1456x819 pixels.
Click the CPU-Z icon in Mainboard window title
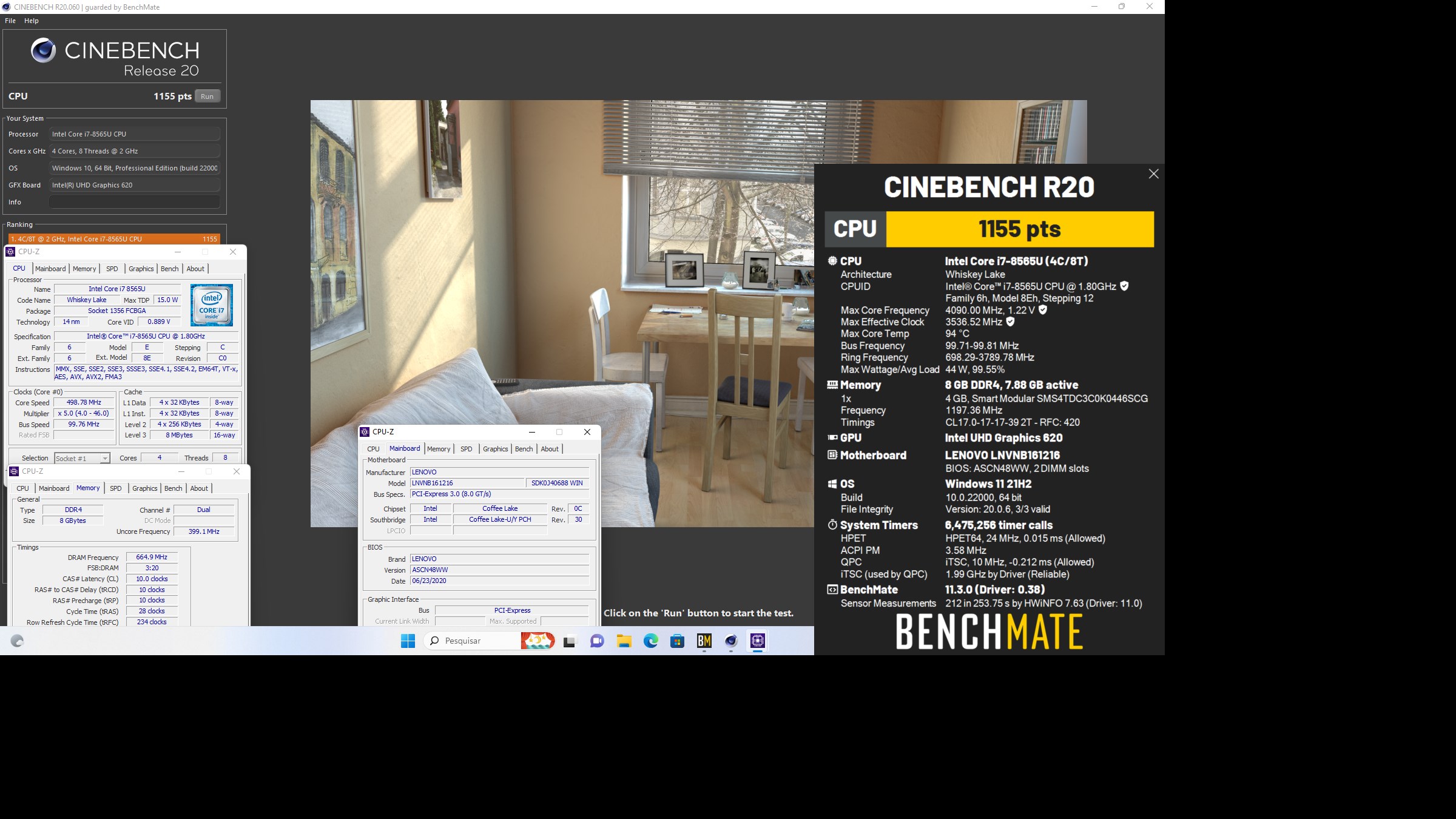coord(365,432)
